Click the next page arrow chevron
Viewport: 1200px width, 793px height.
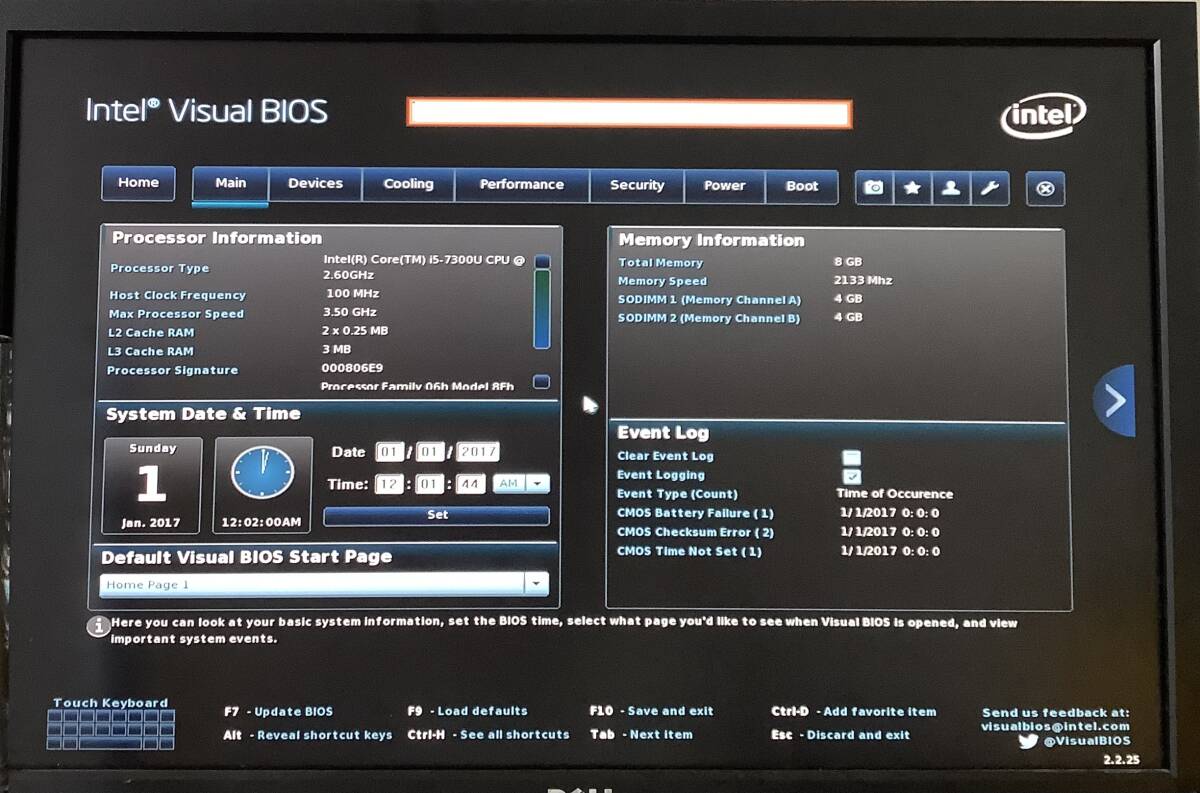point(1114,401)
